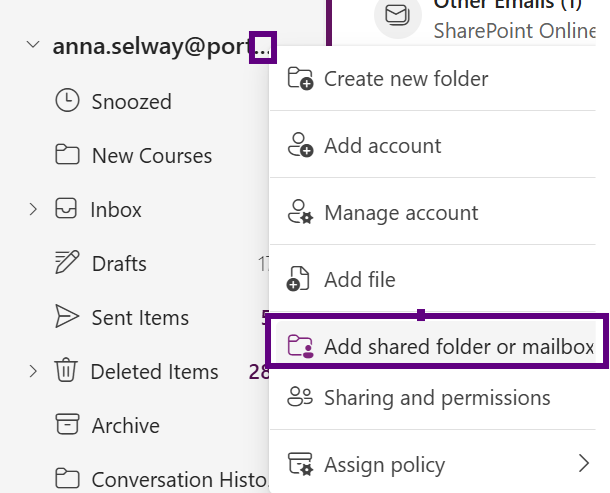Open Sharing and permissions

(x=436, y=398)
